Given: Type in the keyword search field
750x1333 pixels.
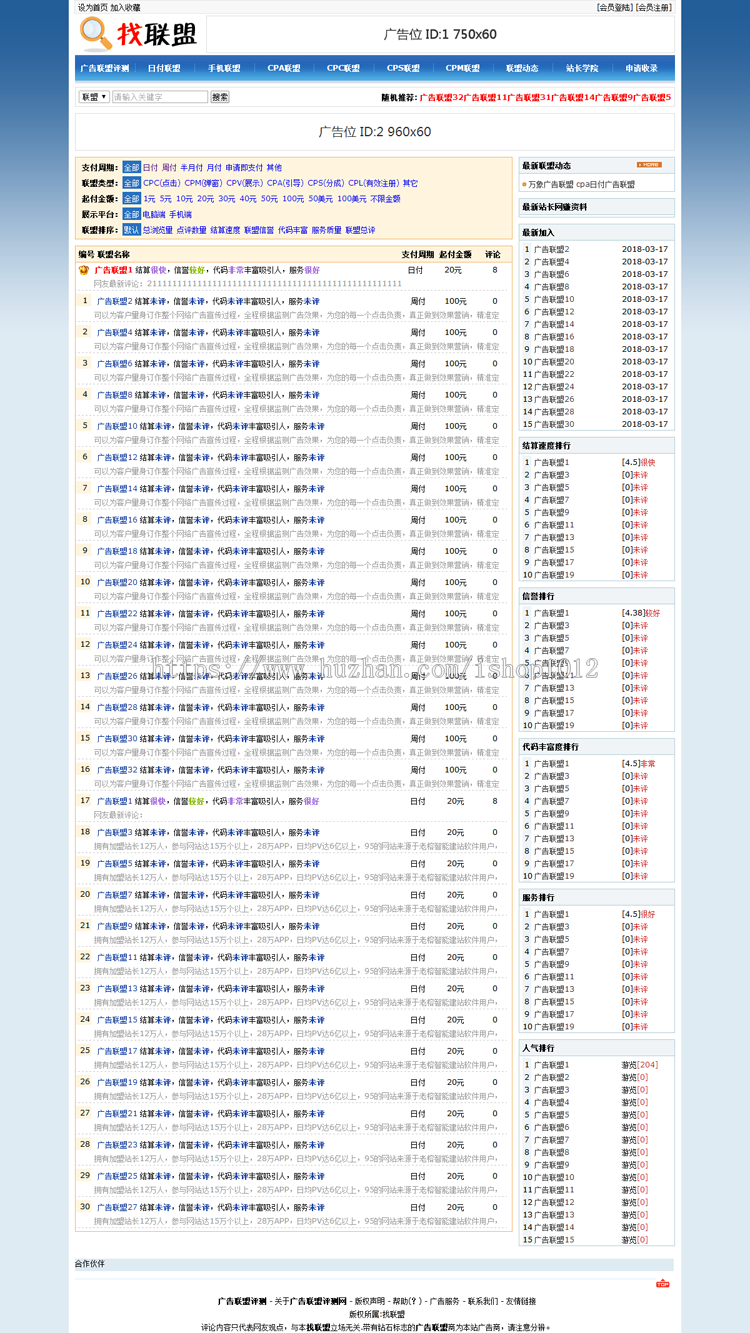Looking at the screenshot, I should tap(159, 97).
